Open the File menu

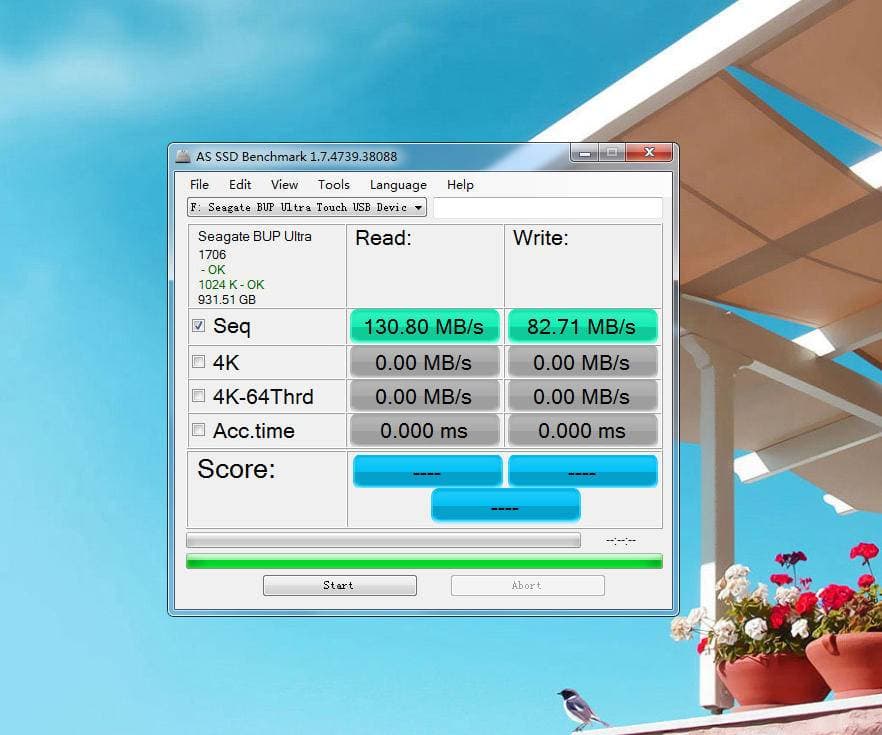pos(199,185)
